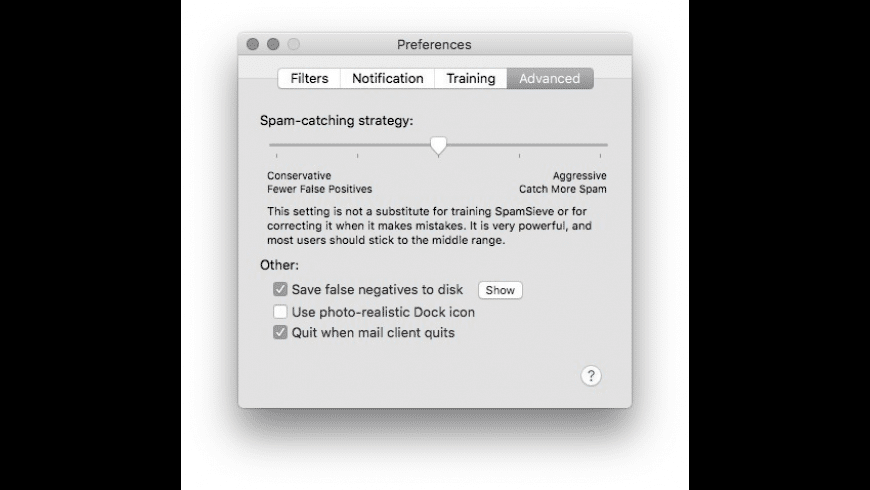Click the spam-catching strategy slider thumb

tap(438, 146)
